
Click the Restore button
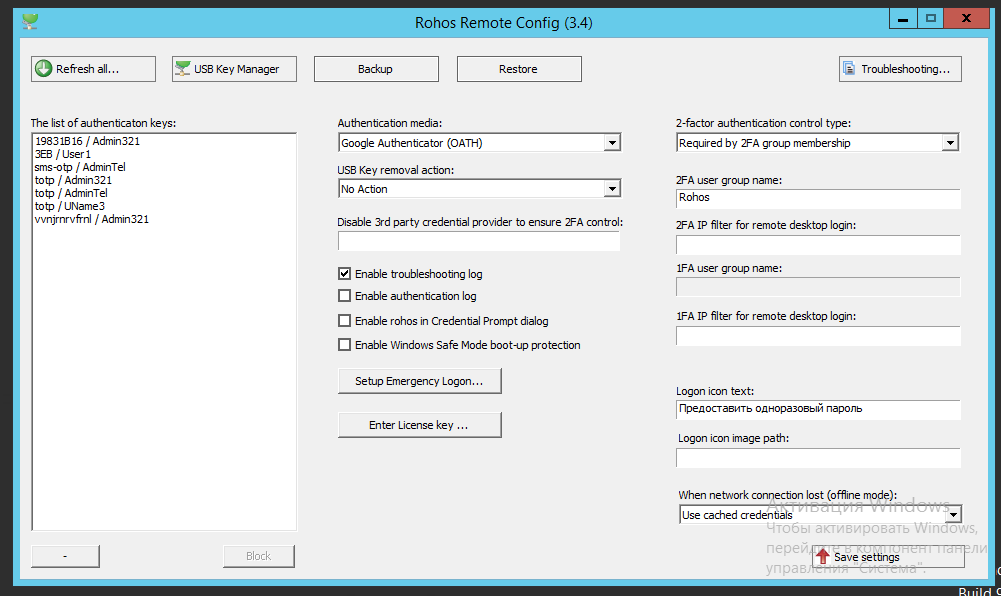pos(519,69)
